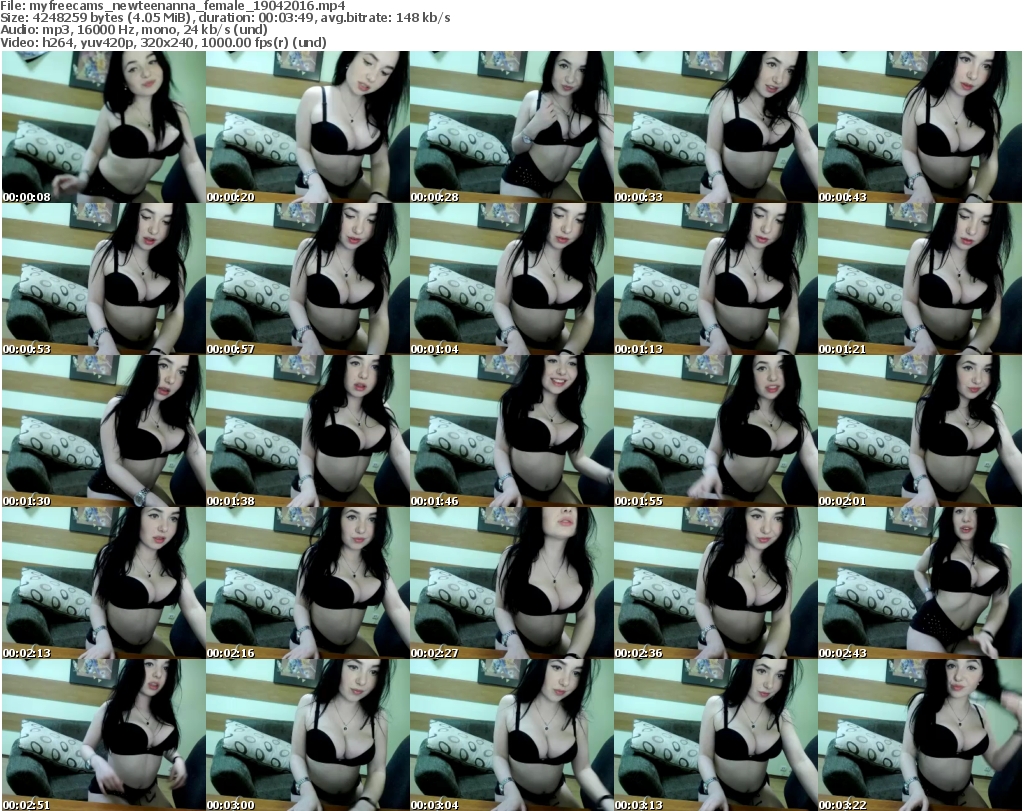Choose the frame at 00:01:21
1024x811 pixels.
(920, 279)
